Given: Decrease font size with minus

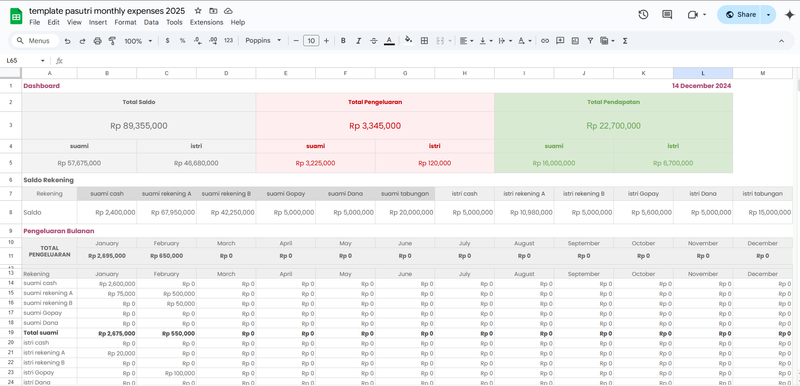Looking at the screenshot, I should (x=295, y=41).
